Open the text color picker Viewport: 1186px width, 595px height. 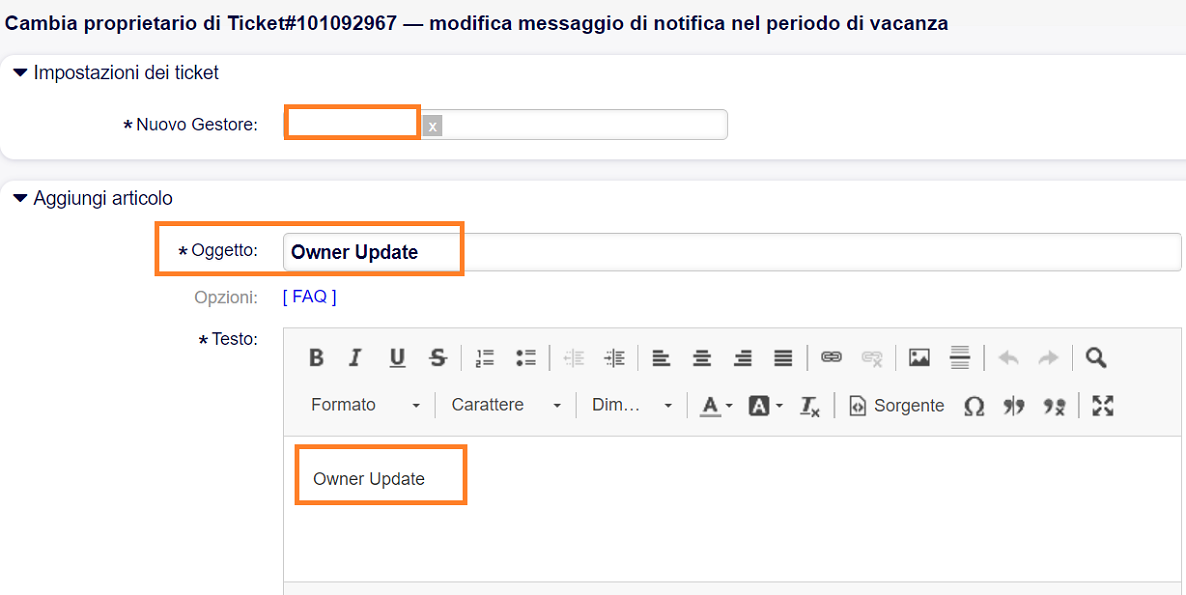pos(715,406)
